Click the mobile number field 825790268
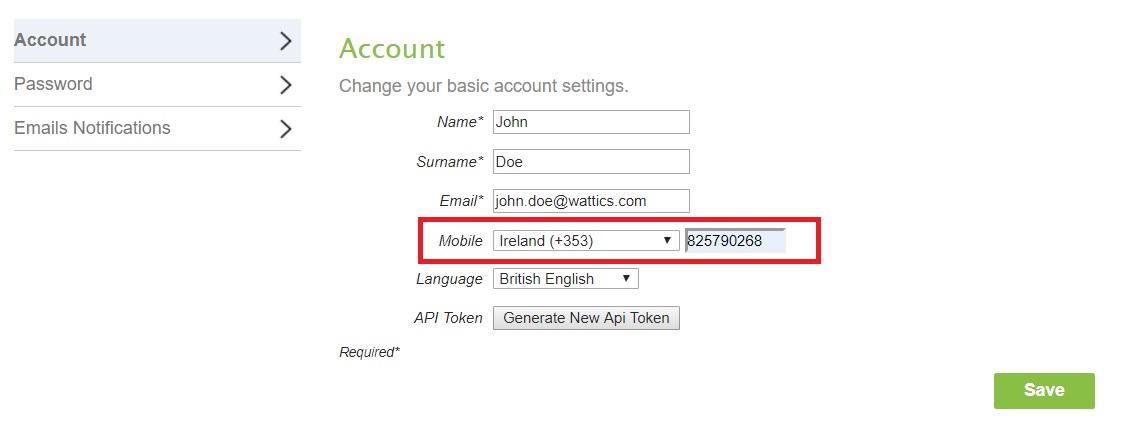Viewport: 1148px width, 421px height. point(735,241)
